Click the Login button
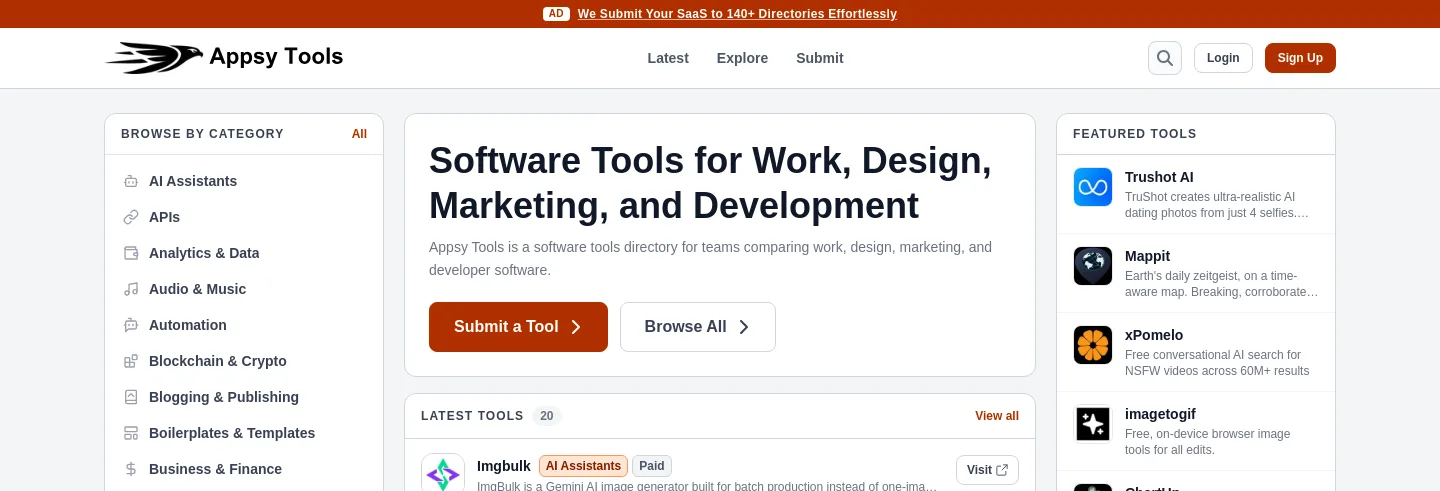1440x491 pixels. coord(1223,58)
